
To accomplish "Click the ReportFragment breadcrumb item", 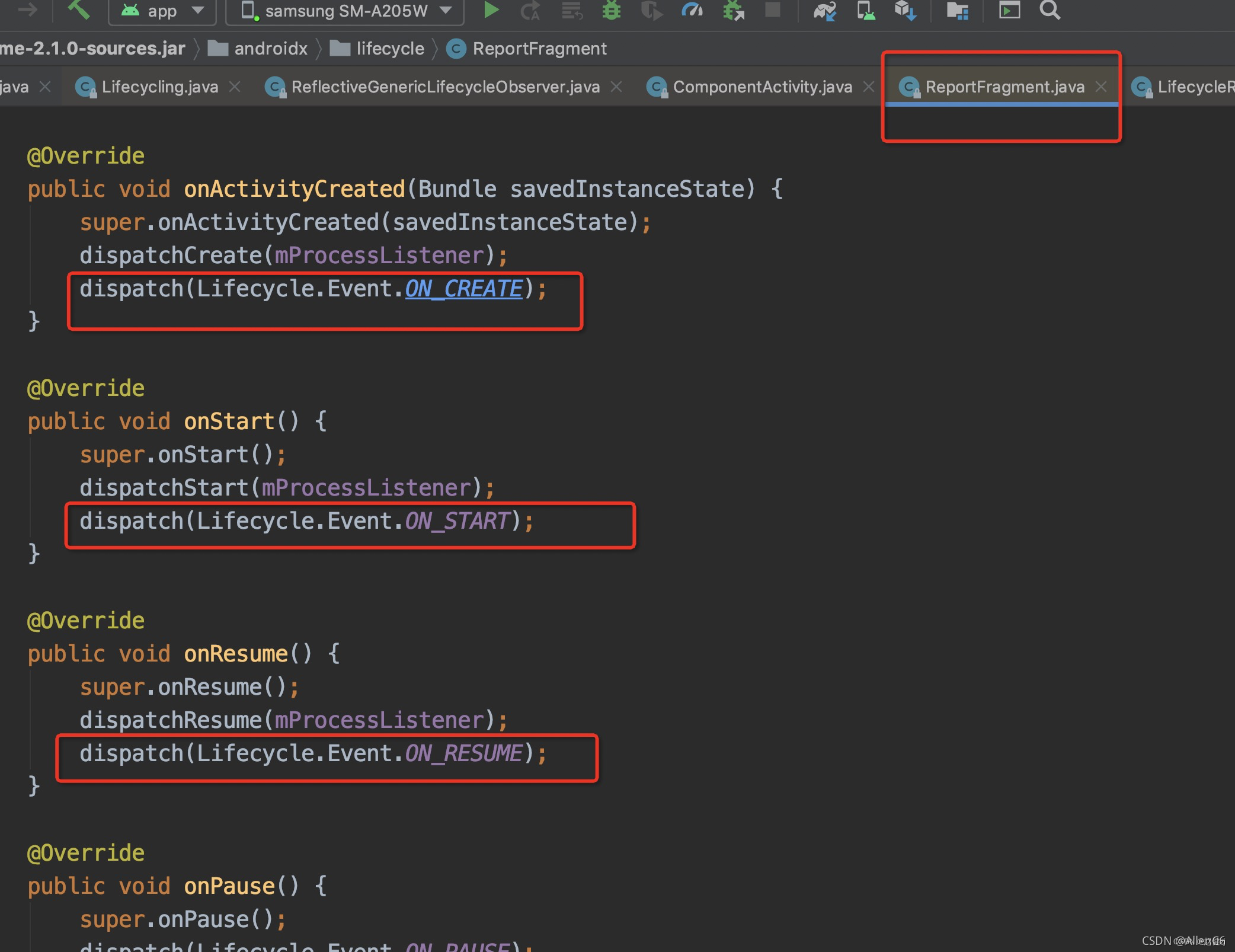I will (x=539, y=49).
